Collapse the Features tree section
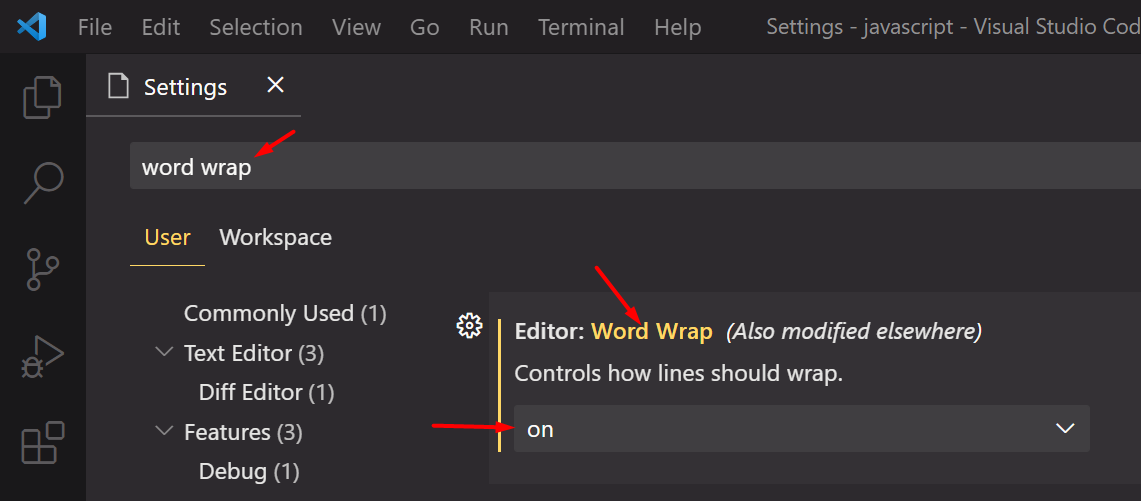The width and height of the screenshot is (1141, 501). click(x=165, y=432)
